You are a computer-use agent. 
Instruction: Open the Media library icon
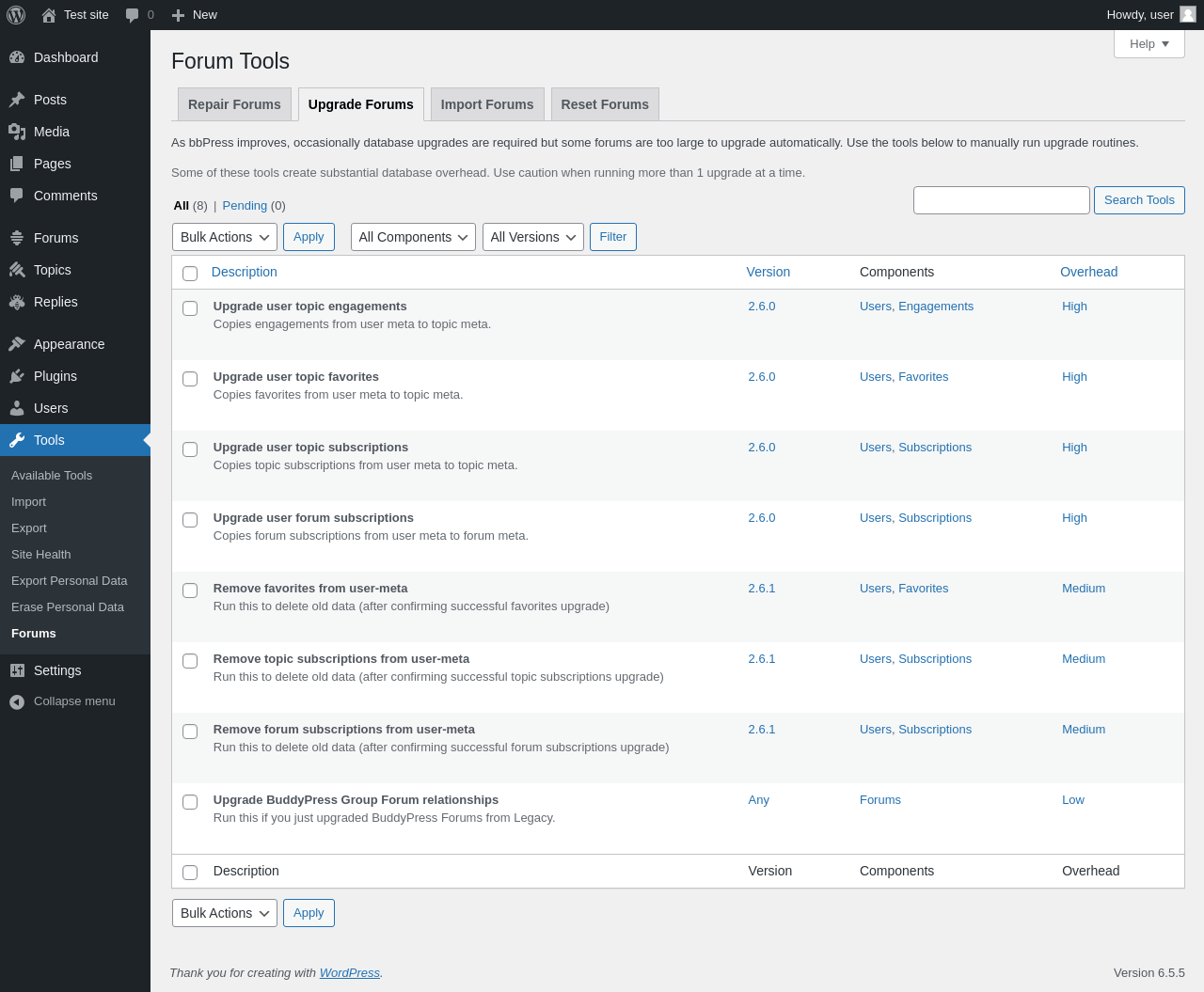coord(17,132)
